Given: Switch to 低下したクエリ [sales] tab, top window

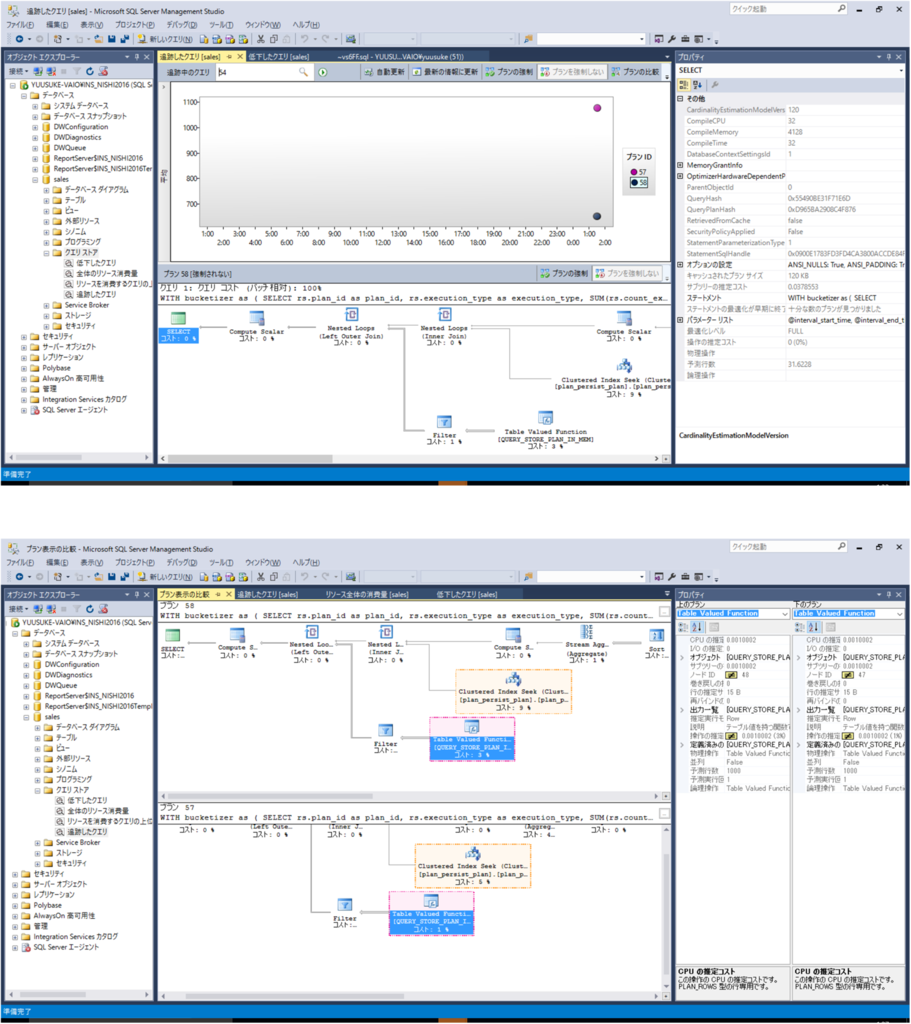Looking at the screenshot, I should coord(279,57).
